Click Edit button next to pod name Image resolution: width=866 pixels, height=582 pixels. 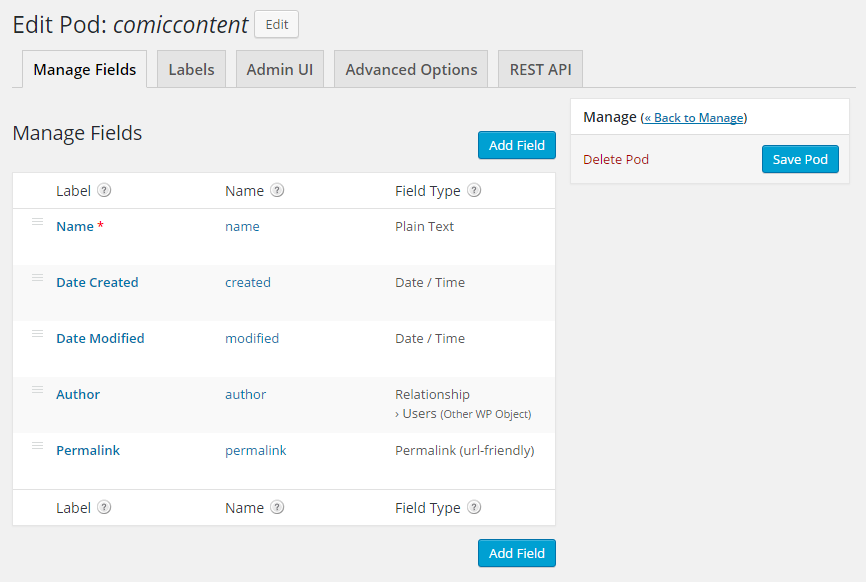pyautogui.click(x=276, y=24)
